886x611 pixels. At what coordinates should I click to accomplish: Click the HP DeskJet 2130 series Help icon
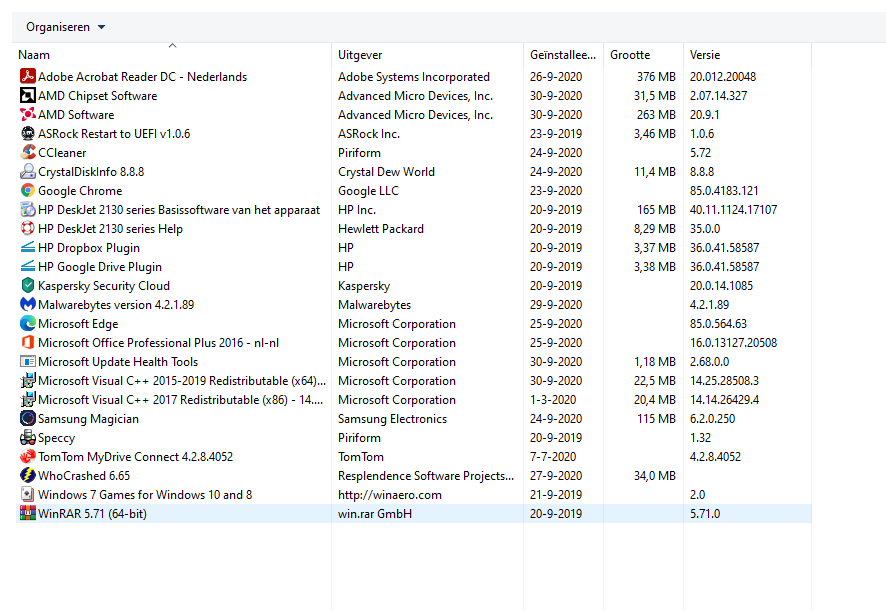[x=28, y=228]
